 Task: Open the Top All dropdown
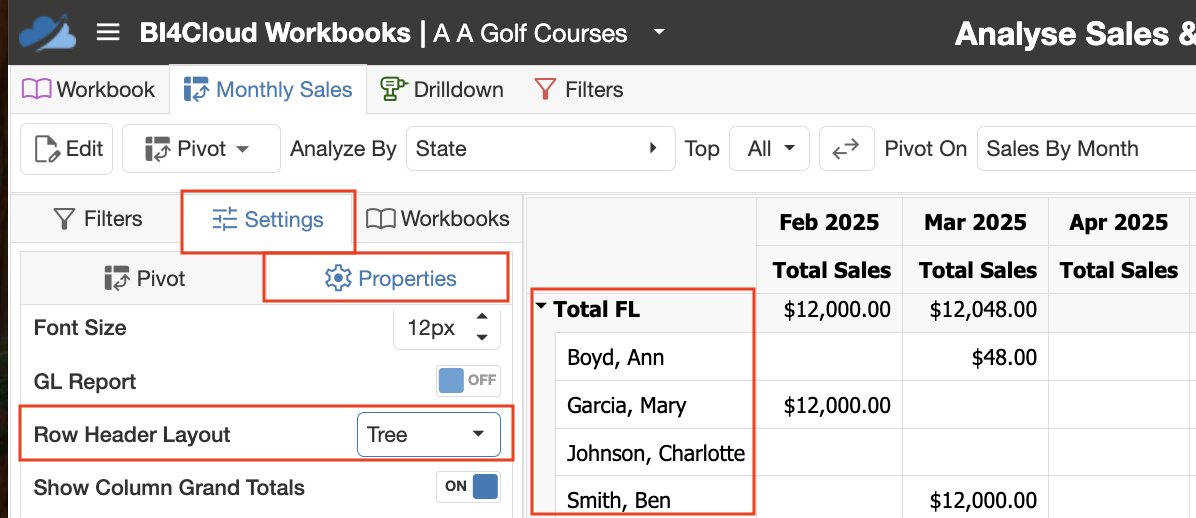[772, 149]
